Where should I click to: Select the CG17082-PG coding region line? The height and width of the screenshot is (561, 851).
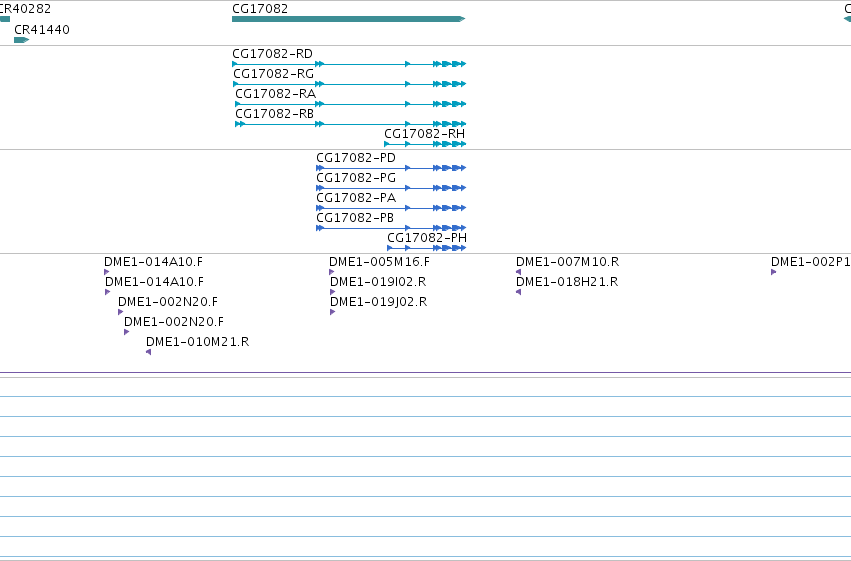tap(391, 188)
